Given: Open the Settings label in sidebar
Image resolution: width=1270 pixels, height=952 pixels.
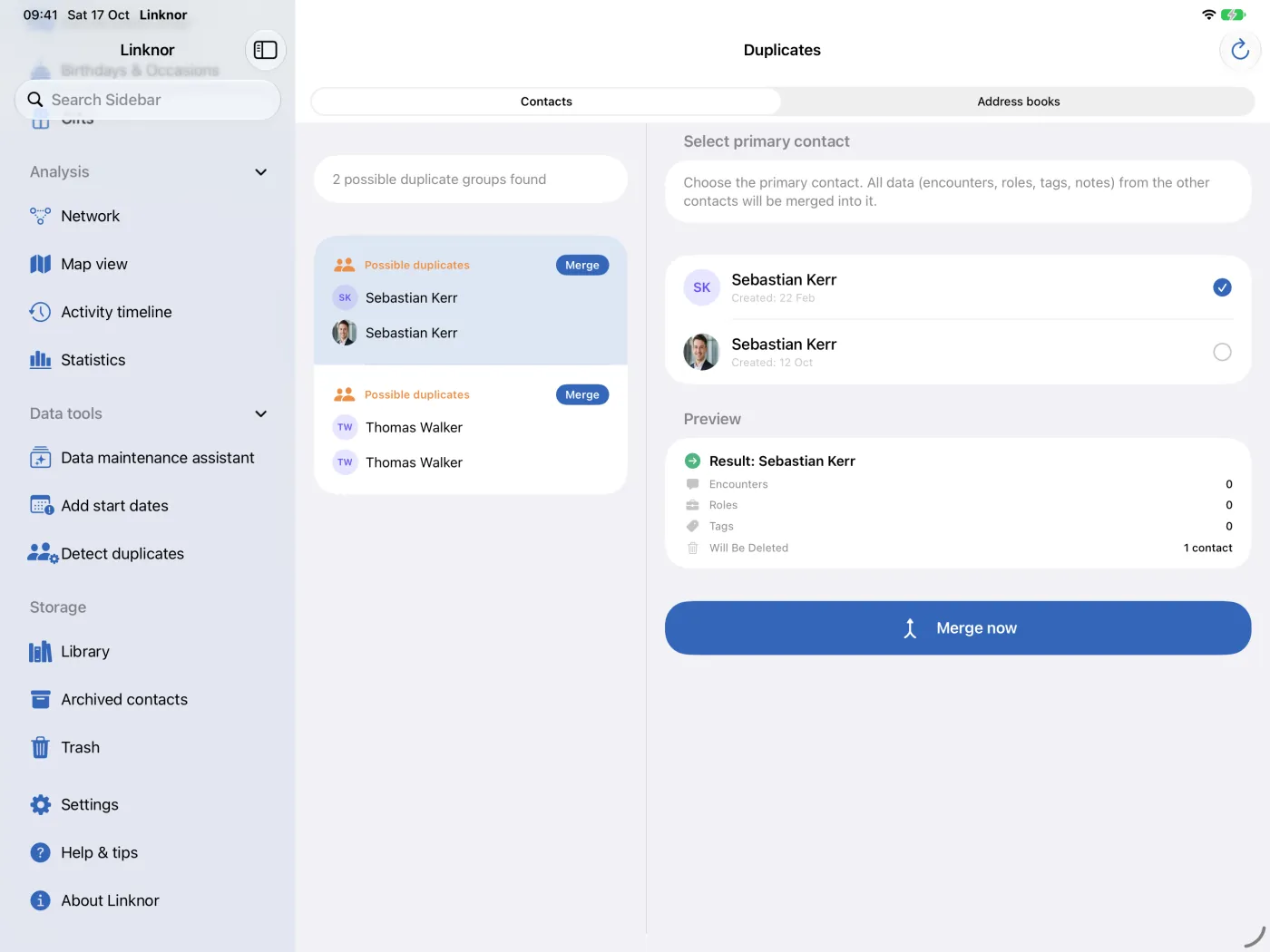Looking at the screenshot, I should [x=90, y=805].
